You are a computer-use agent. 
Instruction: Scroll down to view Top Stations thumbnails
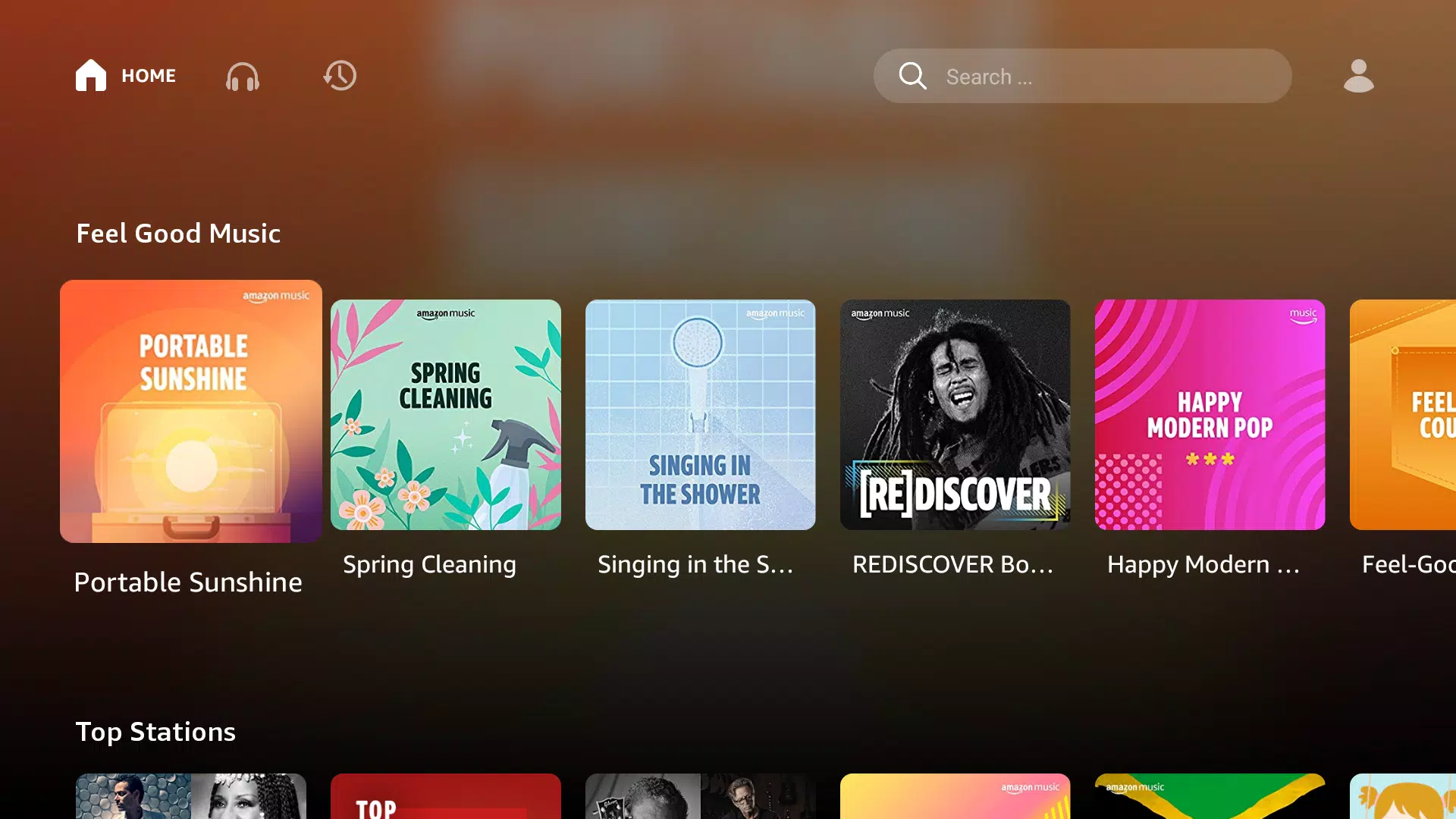tap(728, 792)
